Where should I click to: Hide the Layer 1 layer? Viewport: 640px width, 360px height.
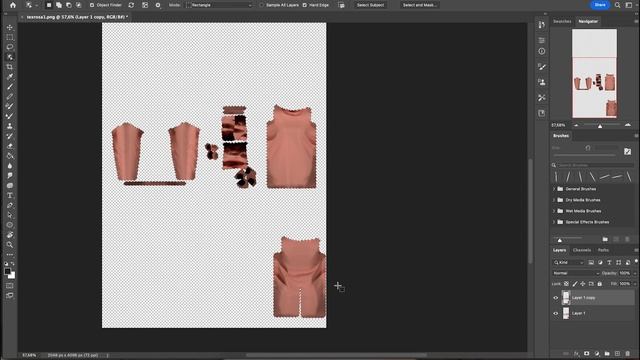pyautogui.click(x=556, y=313)
